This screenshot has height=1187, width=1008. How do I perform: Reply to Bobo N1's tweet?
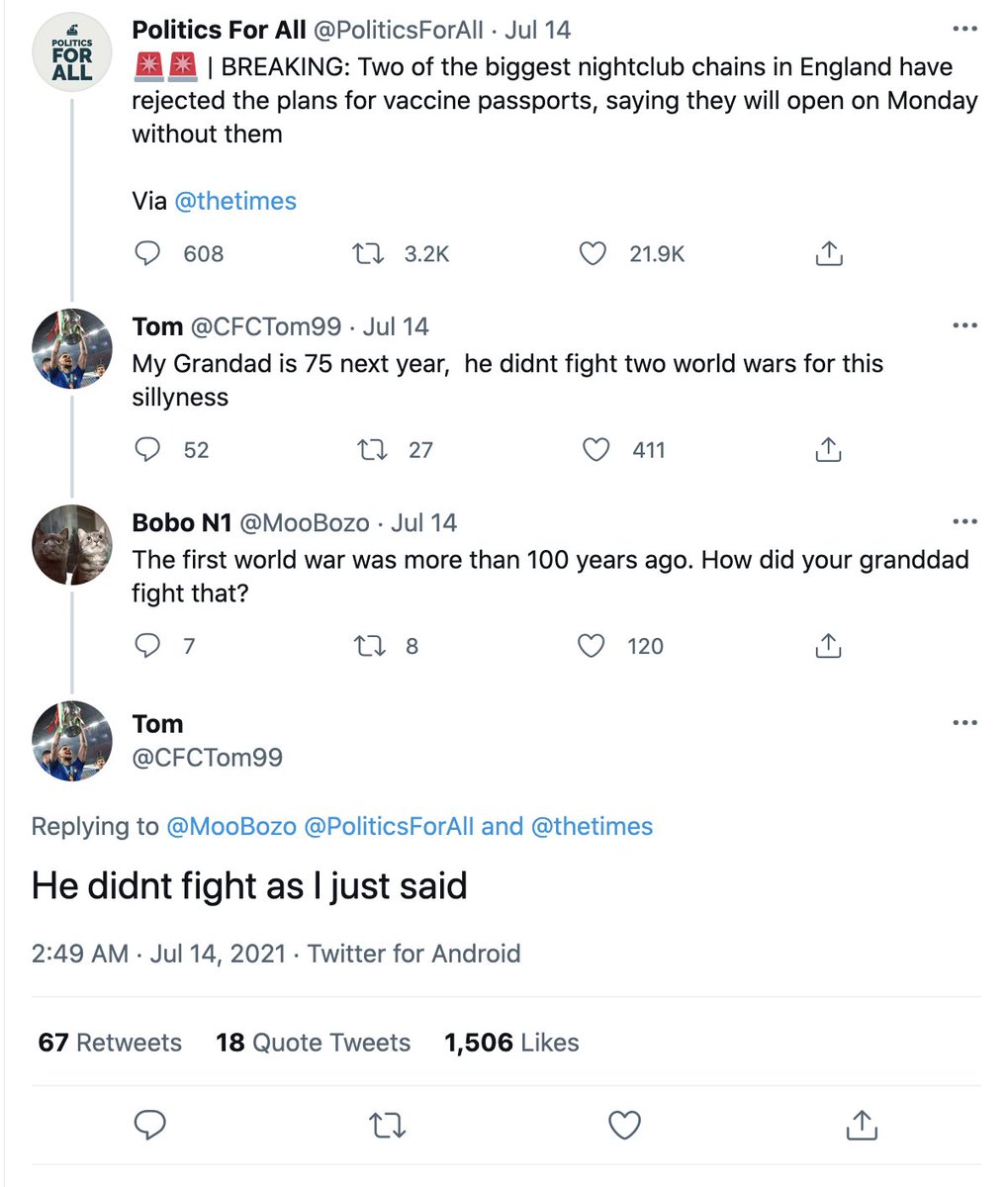(x=147, y=646)
